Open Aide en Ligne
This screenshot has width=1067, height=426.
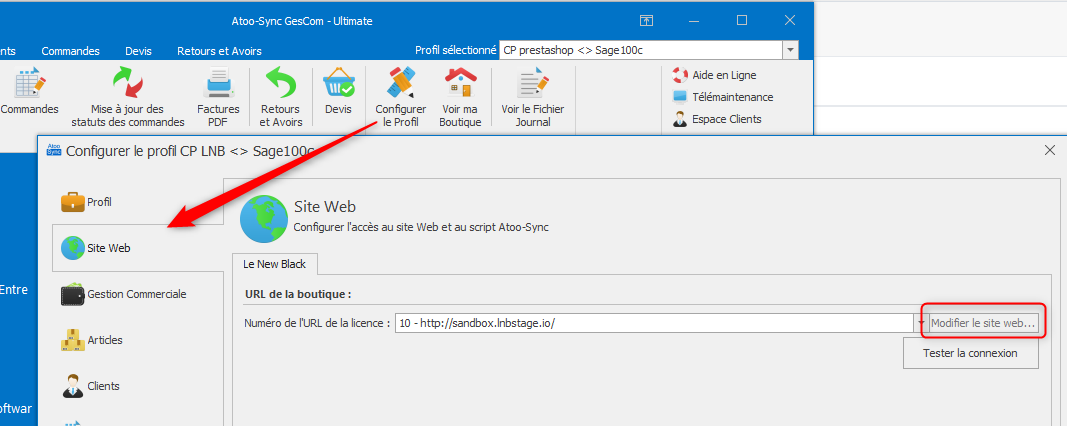tap(715, 75)
